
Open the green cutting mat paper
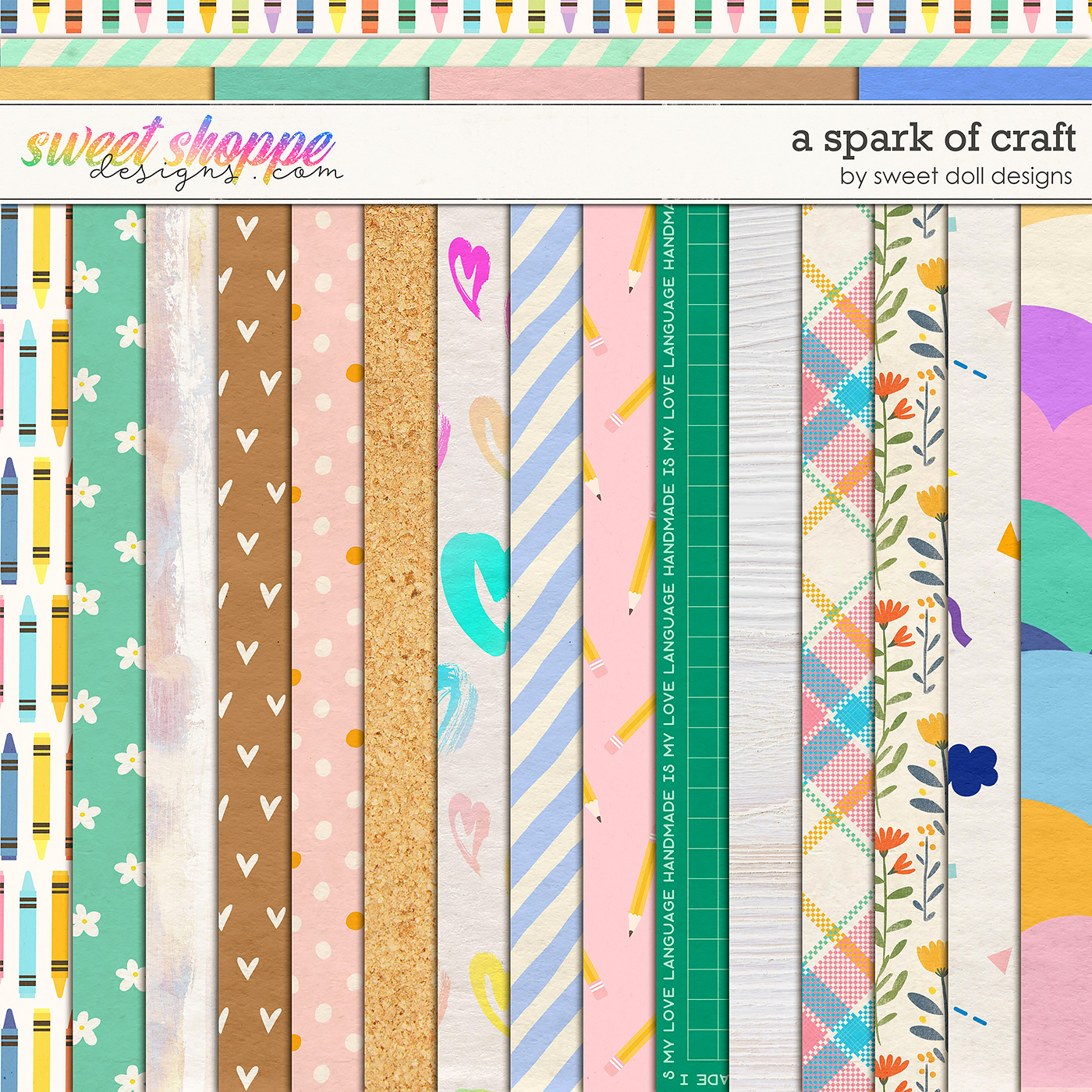click(x=693, y=648)
